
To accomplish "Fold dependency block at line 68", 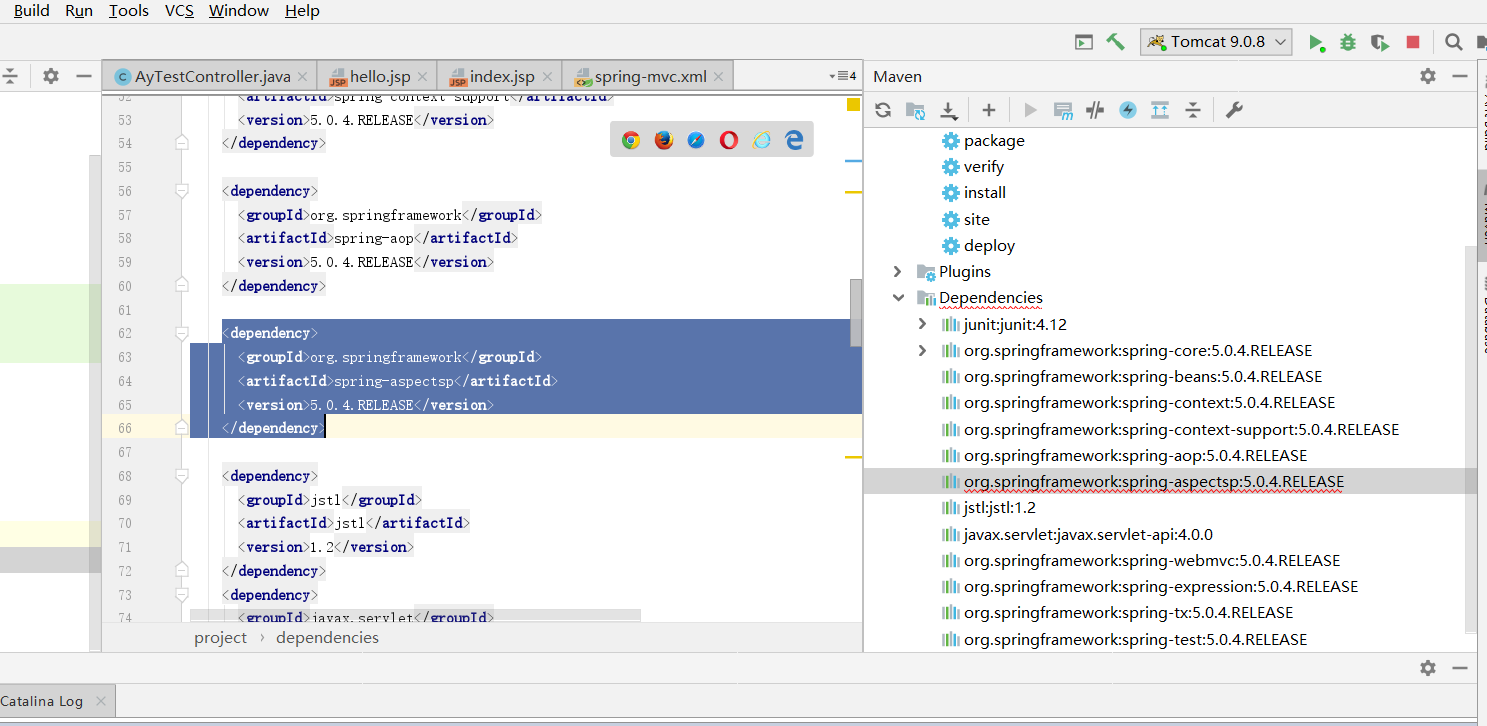I will coord(182,476).
